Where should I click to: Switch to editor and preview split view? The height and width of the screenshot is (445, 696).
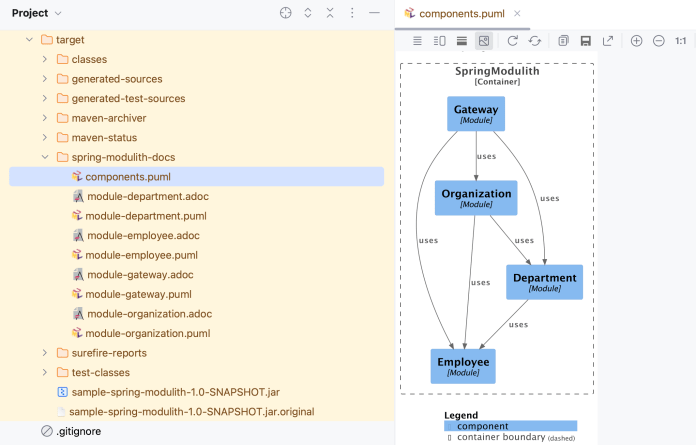(x=440, y=41)
